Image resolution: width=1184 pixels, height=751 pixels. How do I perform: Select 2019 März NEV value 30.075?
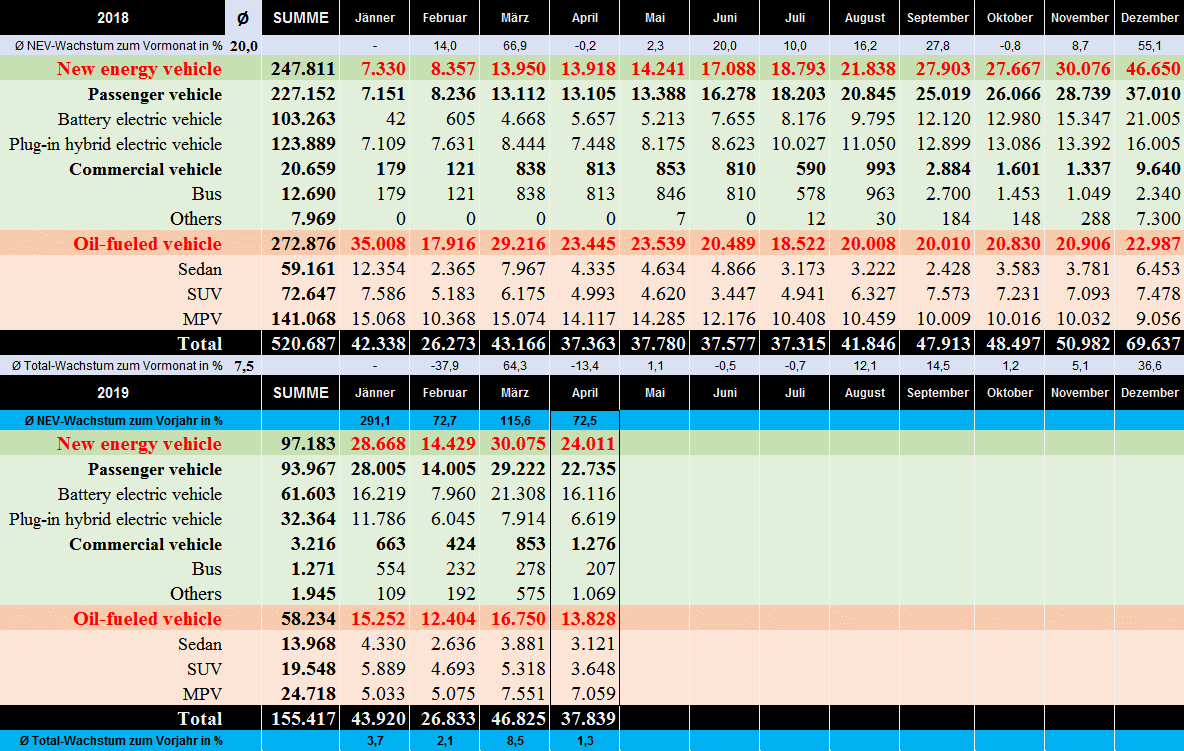pos(518,444)
